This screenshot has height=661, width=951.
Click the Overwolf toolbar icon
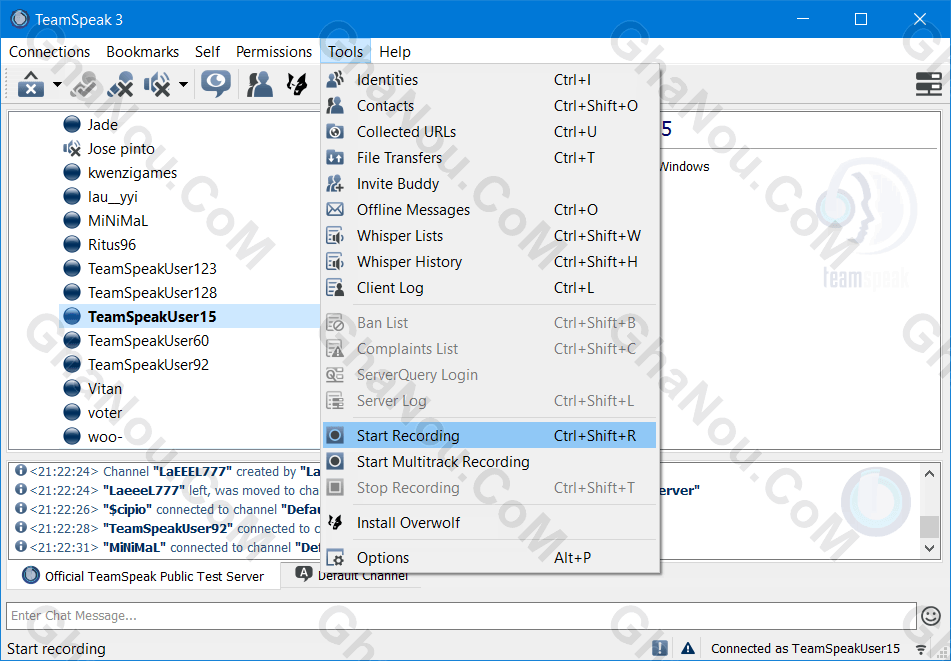coord(297,84)
